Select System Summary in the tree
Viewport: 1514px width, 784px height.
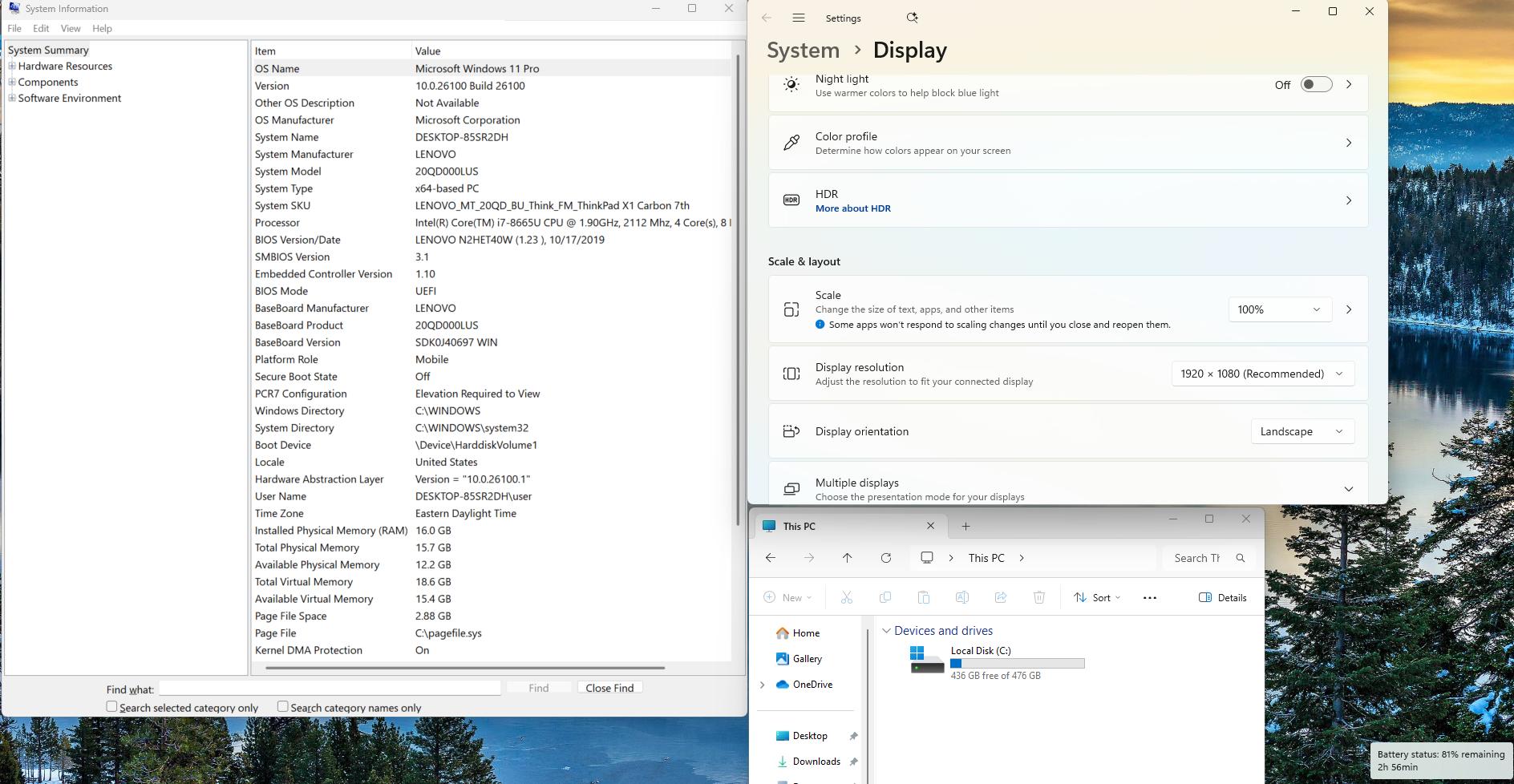pyautogui.click(x=48, y=50)
